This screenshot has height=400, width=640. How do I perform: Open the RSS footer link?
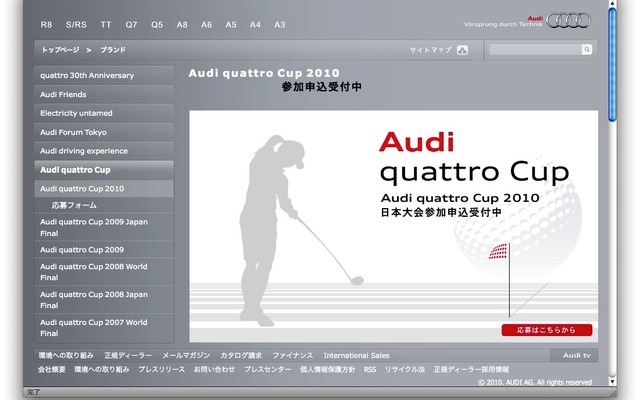coord(370,369)
